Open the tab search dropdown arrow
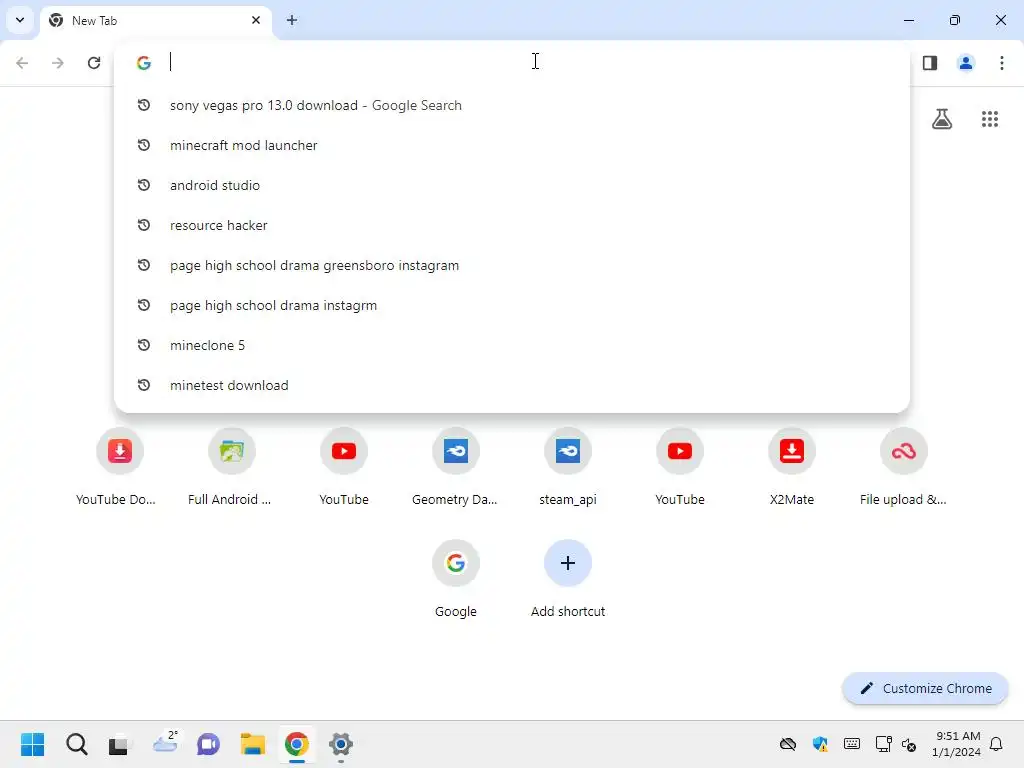Viewport: 1024px width, 768px height. pyautogui.click(x=20, y=20)
